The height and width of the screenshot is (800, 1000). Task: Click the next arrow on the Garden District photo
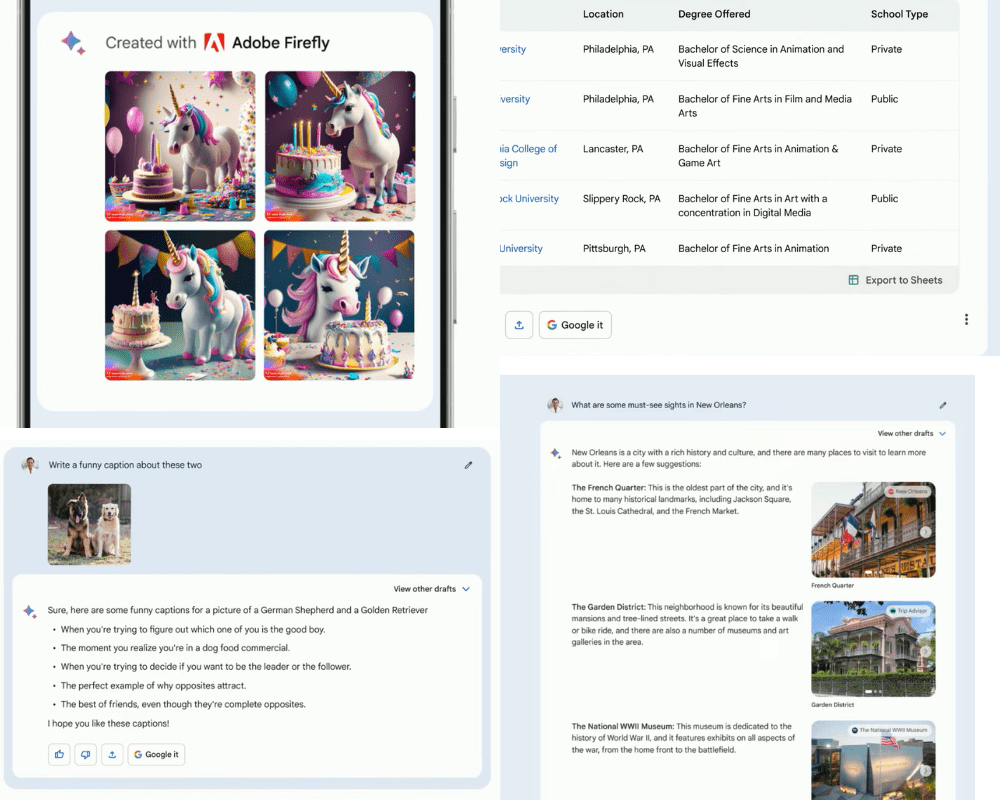925,651
